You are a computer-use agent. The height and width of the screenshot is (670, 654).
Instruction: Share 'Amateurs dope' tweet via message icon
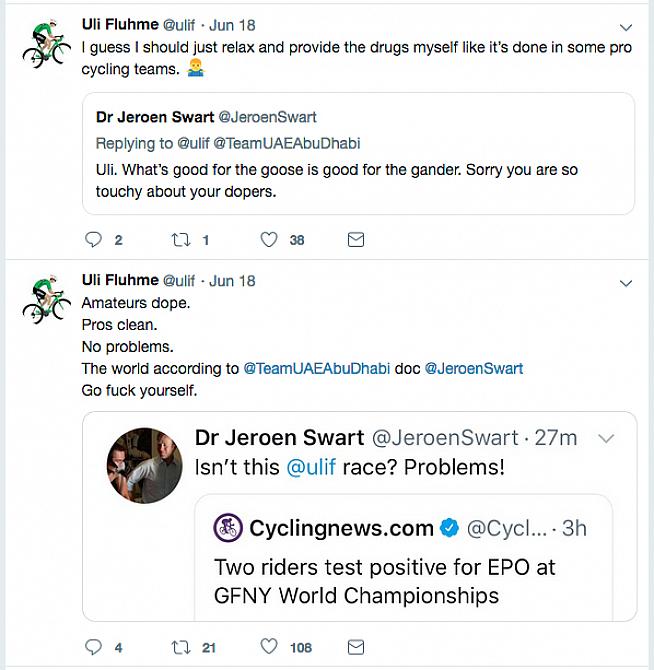(355, 647)
